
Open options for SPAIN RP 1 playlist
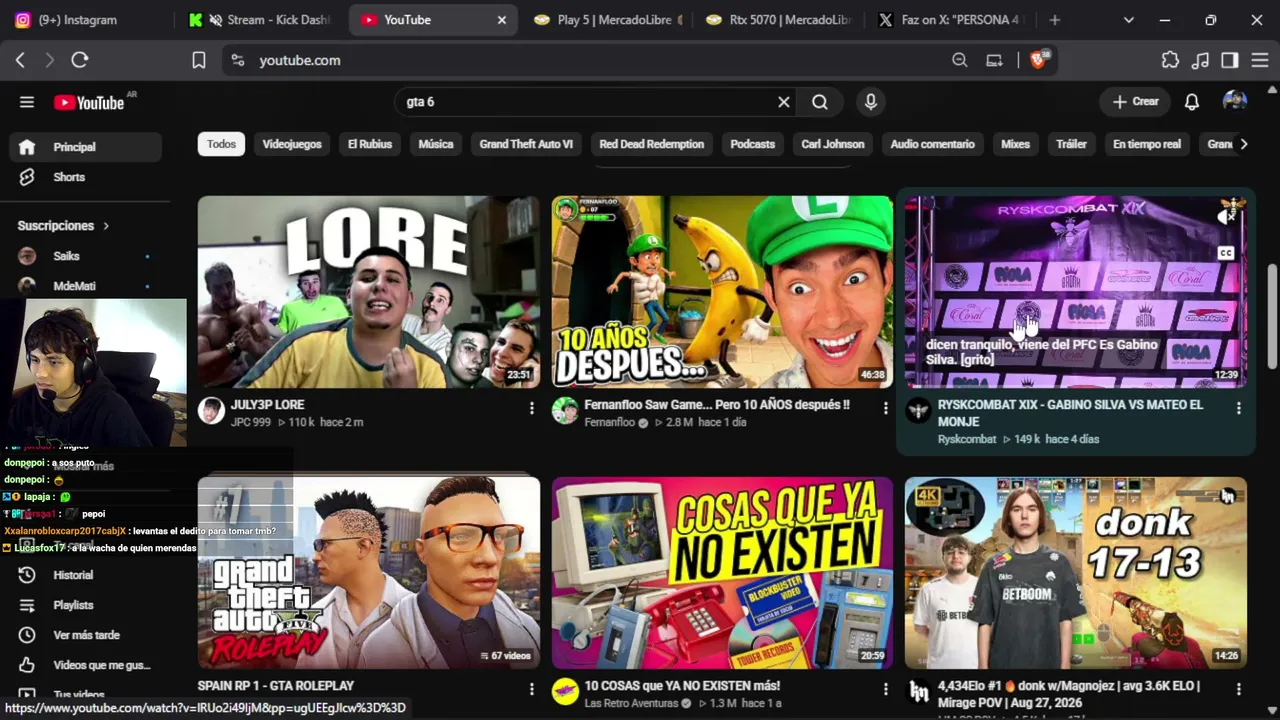(x=531, y=689)
